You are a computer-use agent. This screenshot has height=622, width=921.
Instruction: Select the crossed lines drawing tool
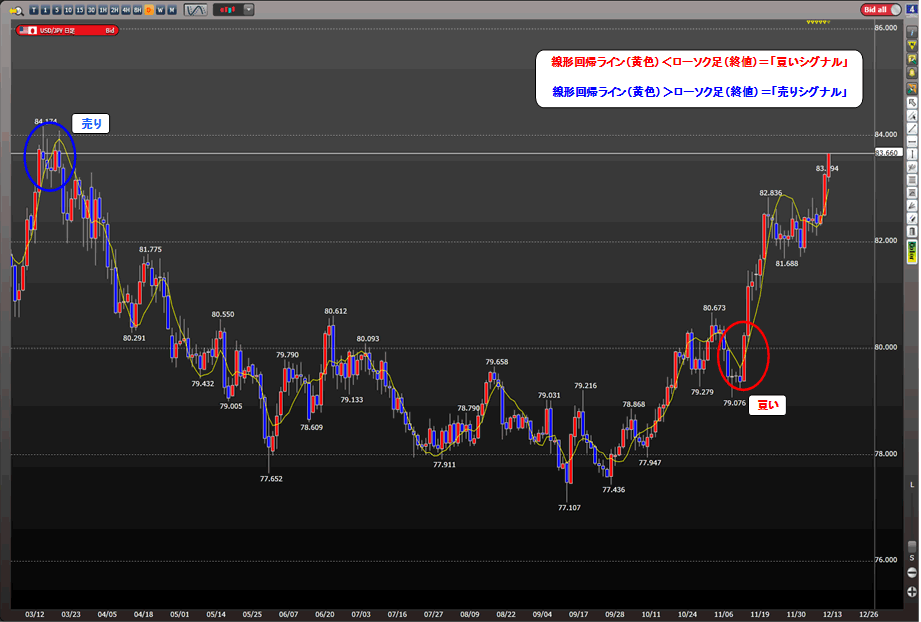click(913, 168)
